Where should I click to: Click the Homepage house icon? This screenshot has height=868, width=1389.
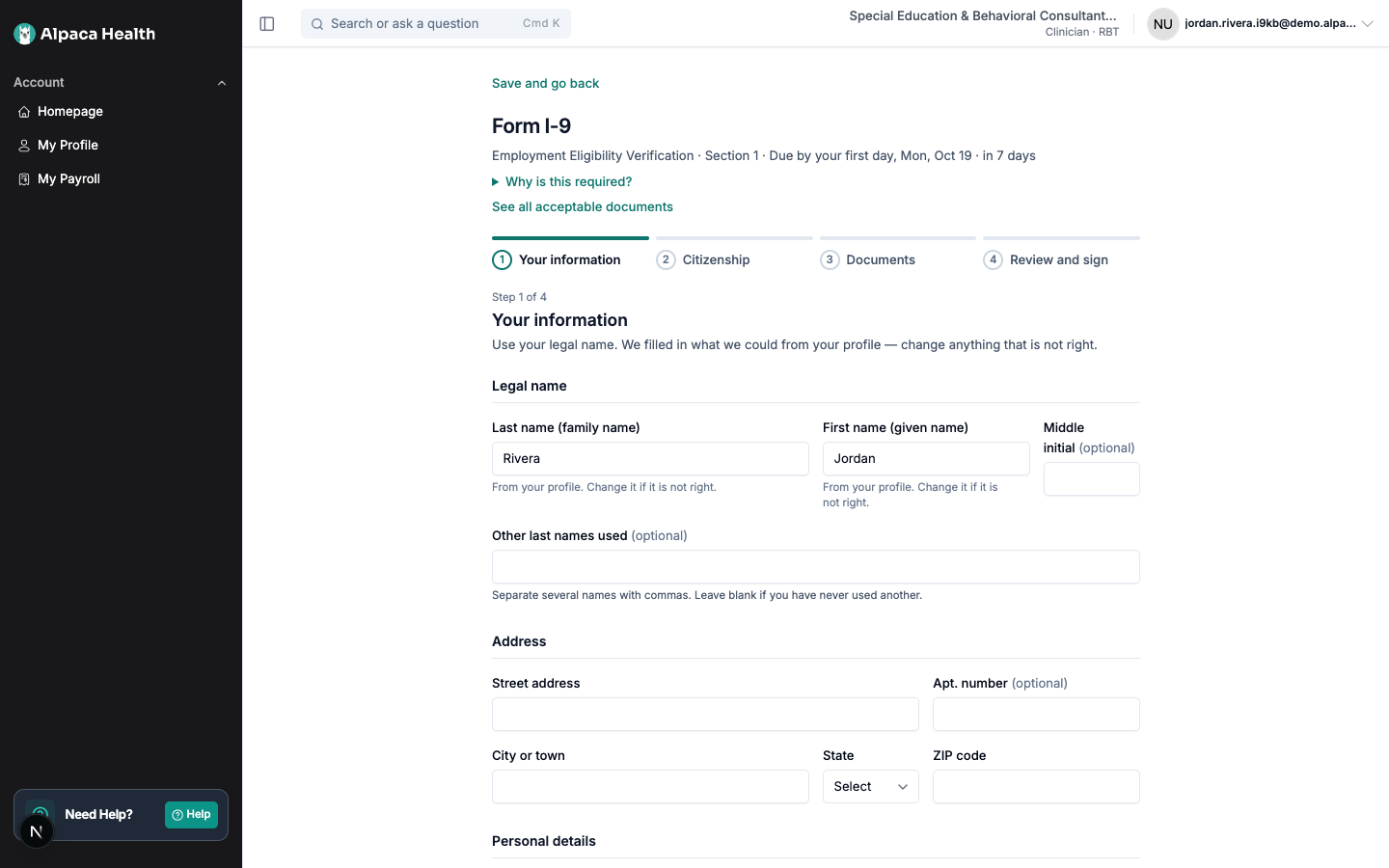pyautogui.click(x=24, y=112)
